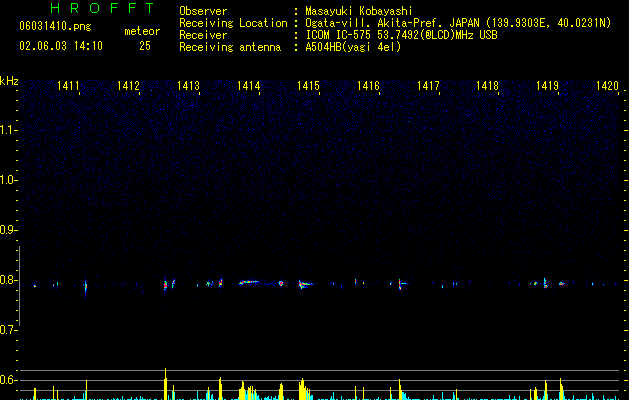Viewport: 629px width, 400px height.
Task: Click the kHz axis unit label
Action: pyautogui.click(x=9, y=81)
